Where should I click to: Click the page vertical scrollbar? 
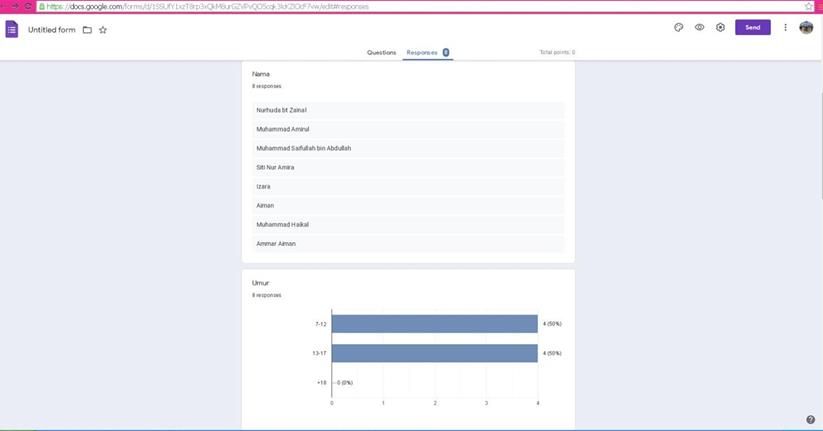[x=820, y=145]
